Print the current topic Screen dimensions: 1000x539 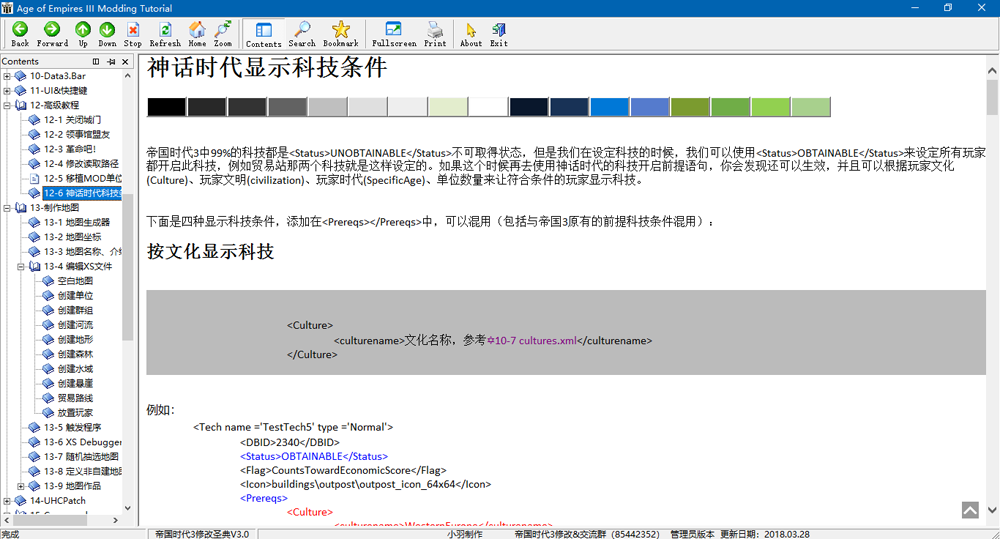435,34
